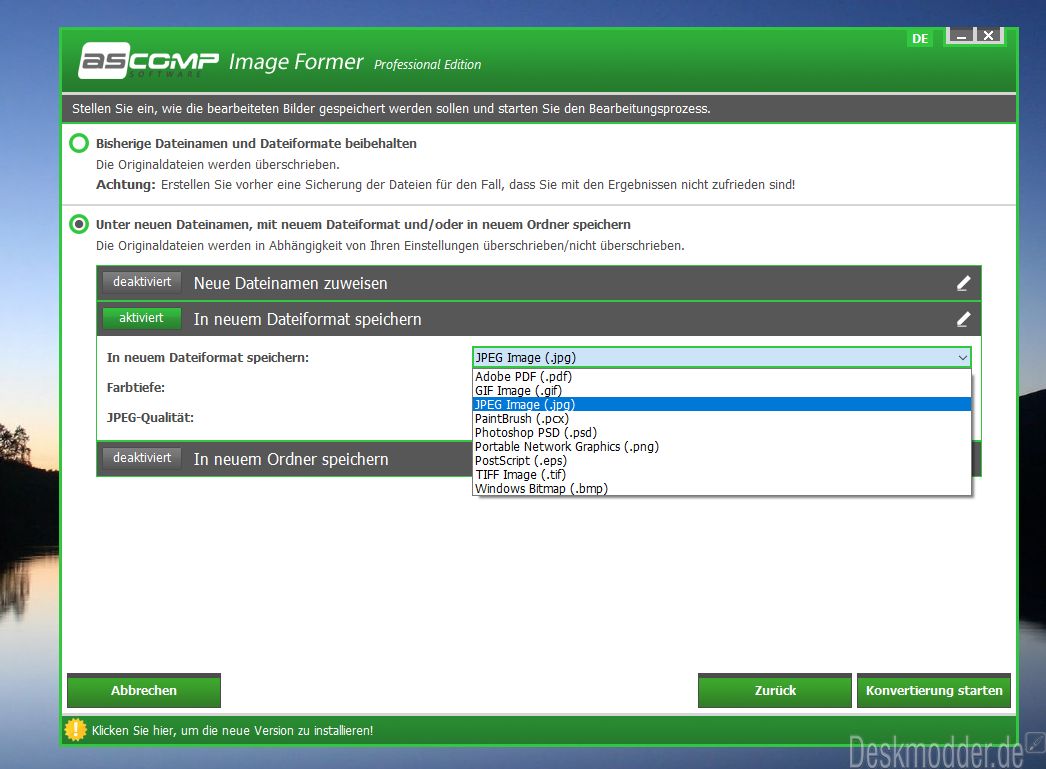Viewport: 1046px width, 769px height.
Task: Collapse the JPEG Image format dropdown arrow
Action: tap(962, 357)
